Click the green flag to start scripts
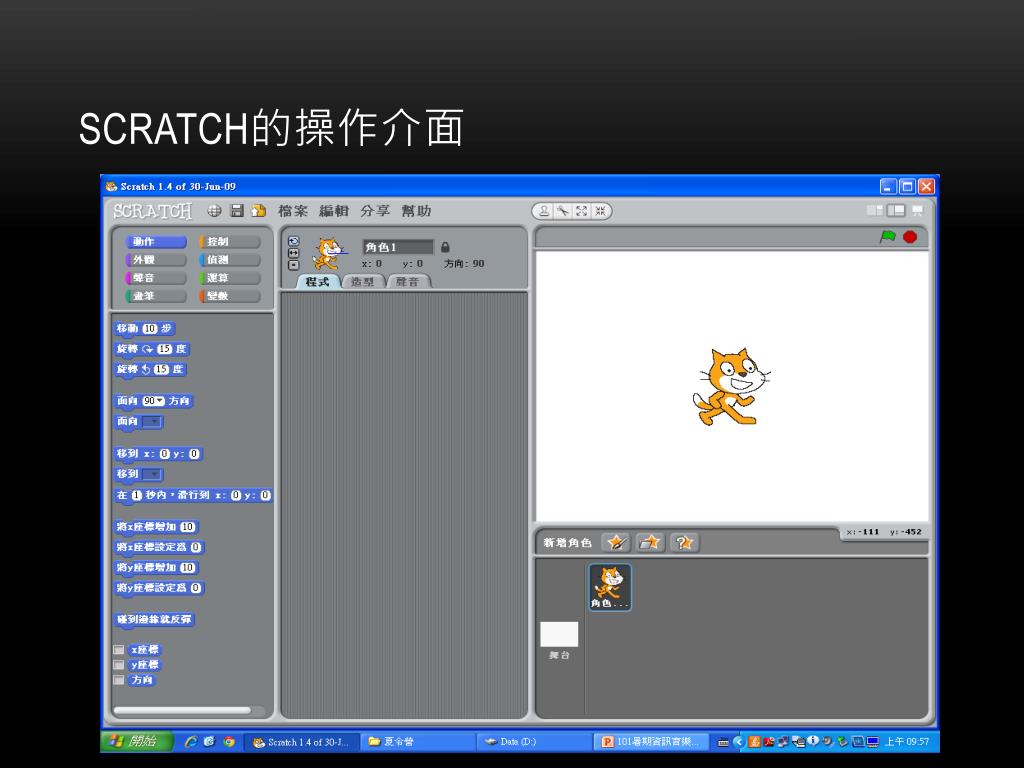 click(x=888, y=236)
